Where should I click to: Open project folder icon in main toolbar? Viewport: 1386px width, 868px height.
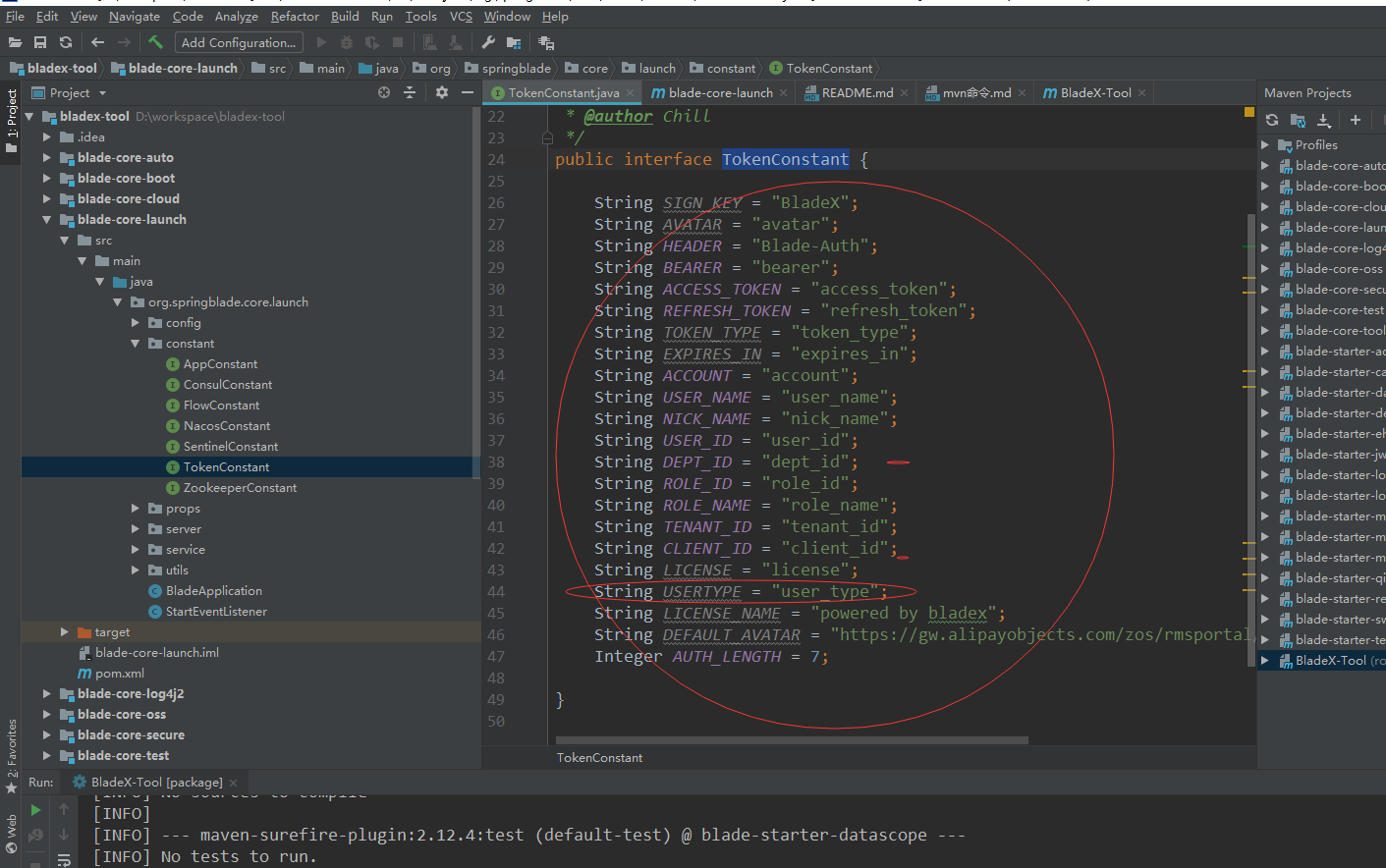tap(15, 42)
